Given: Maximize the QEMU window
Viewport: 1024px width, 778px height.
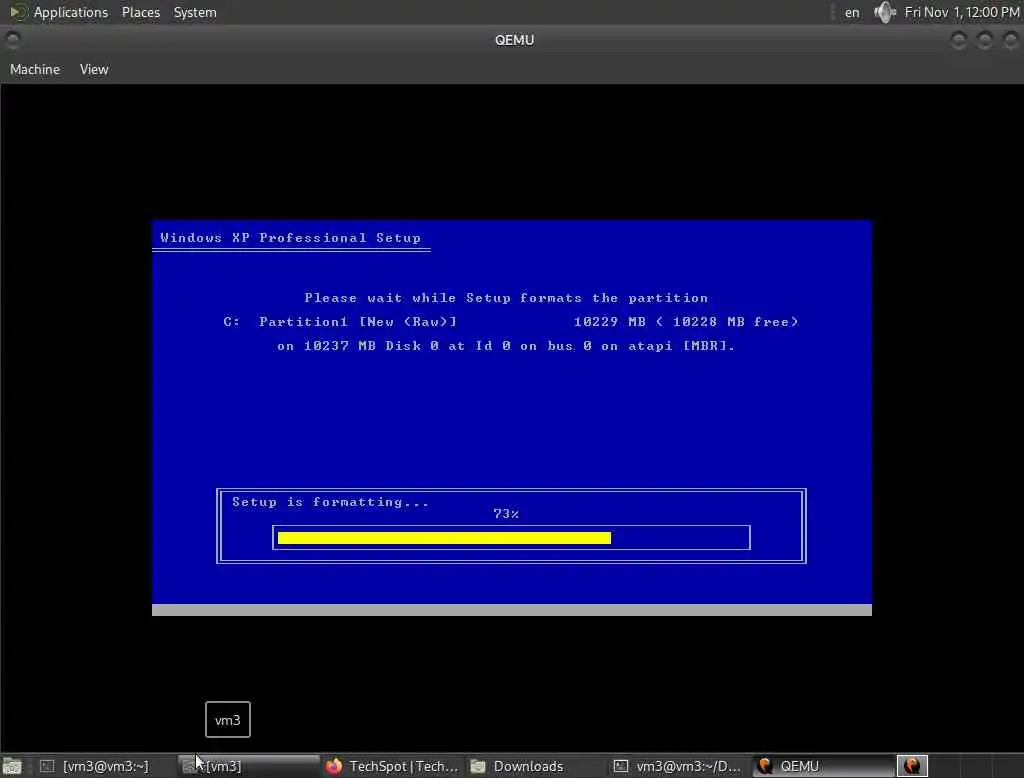Looking at the screenshot, I should (x=985, y=40).
